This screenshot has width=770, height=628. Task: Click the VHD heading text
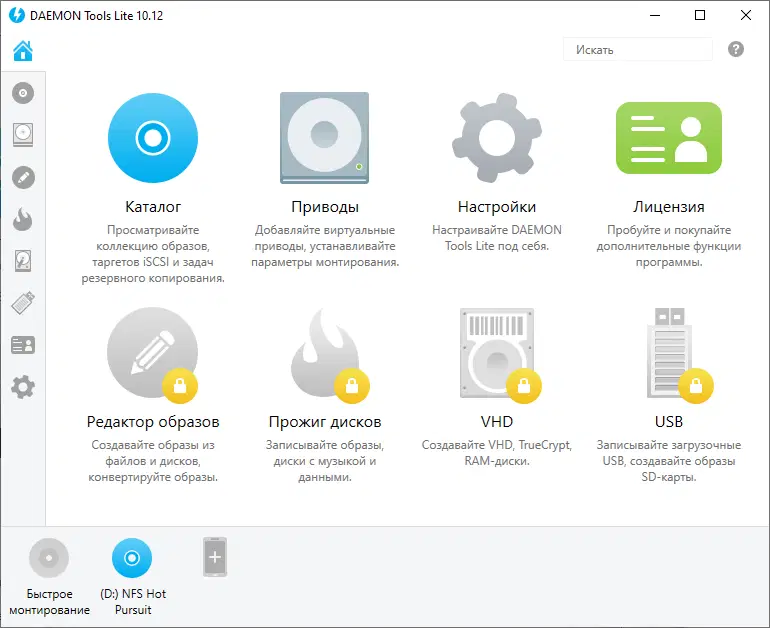(496, 422)
